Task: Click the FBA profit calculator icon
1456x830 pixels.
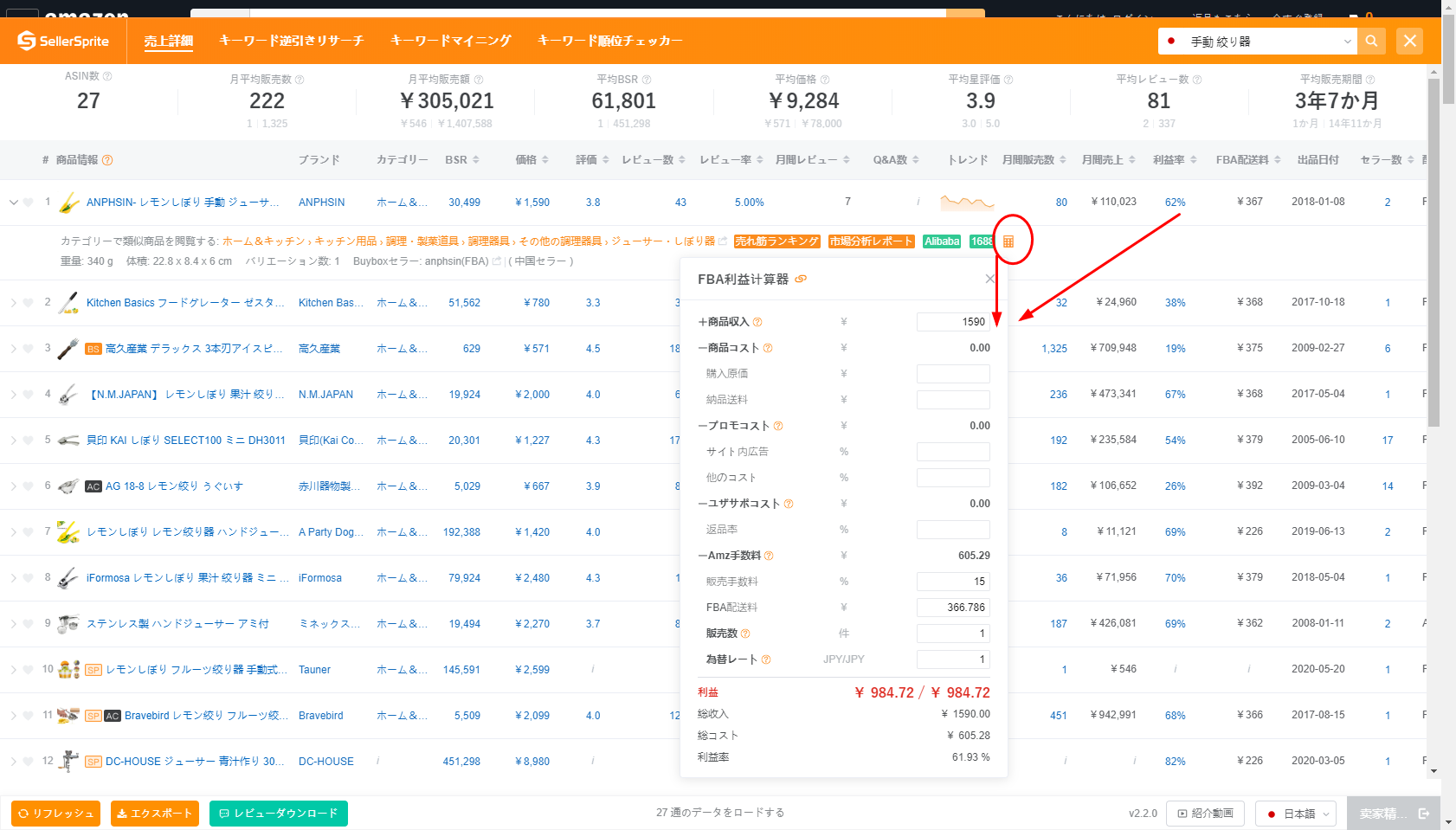Action: 1008,241
